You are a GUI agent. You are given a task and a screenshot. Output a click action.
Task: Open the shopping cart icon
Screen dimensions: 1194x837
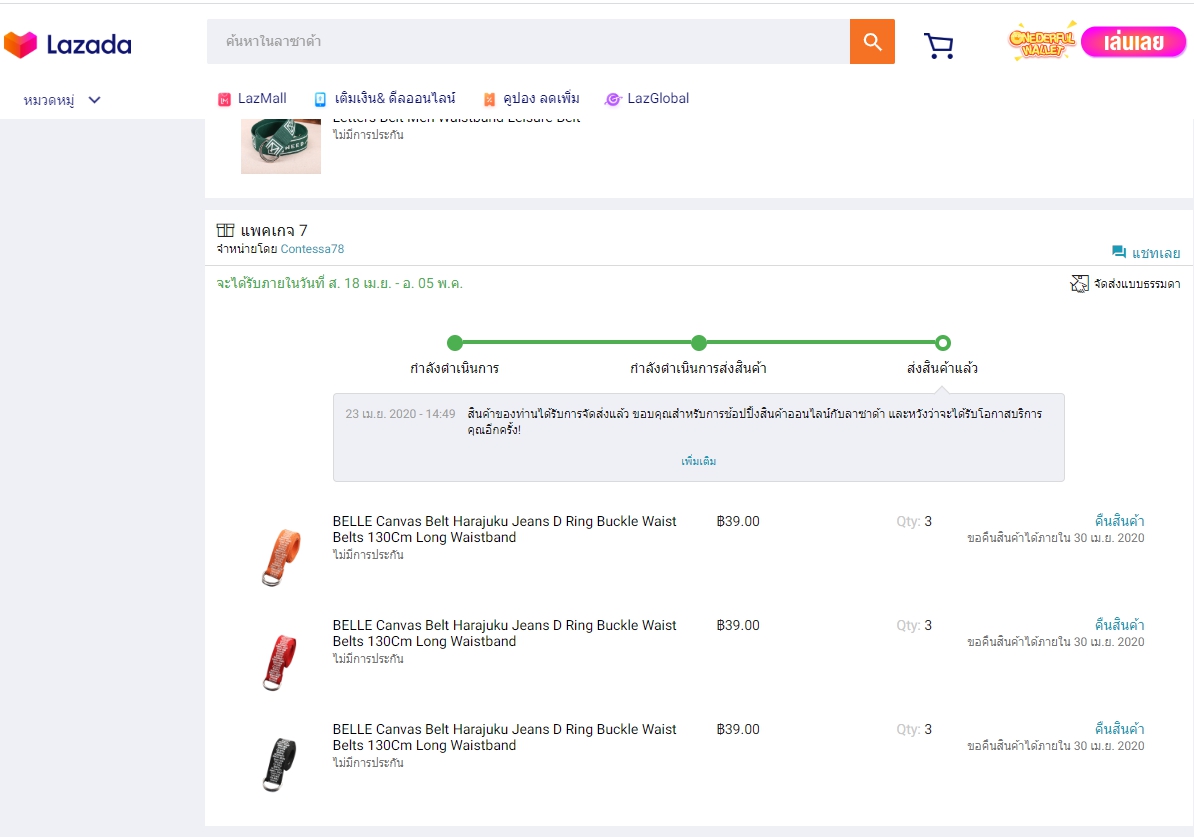[x=939, y=45]
